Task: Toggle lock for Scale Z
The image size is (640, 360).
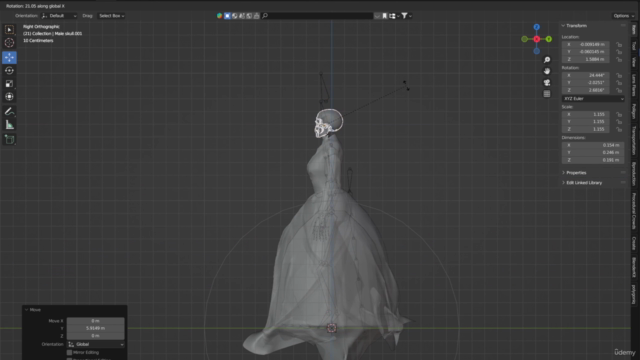Action: tap(619, 129)
